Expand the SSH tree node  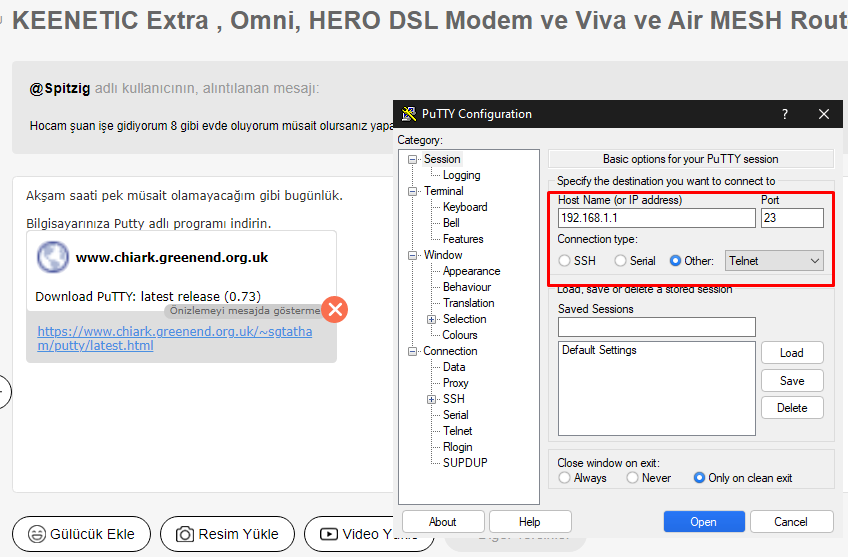tap(431, 400)
